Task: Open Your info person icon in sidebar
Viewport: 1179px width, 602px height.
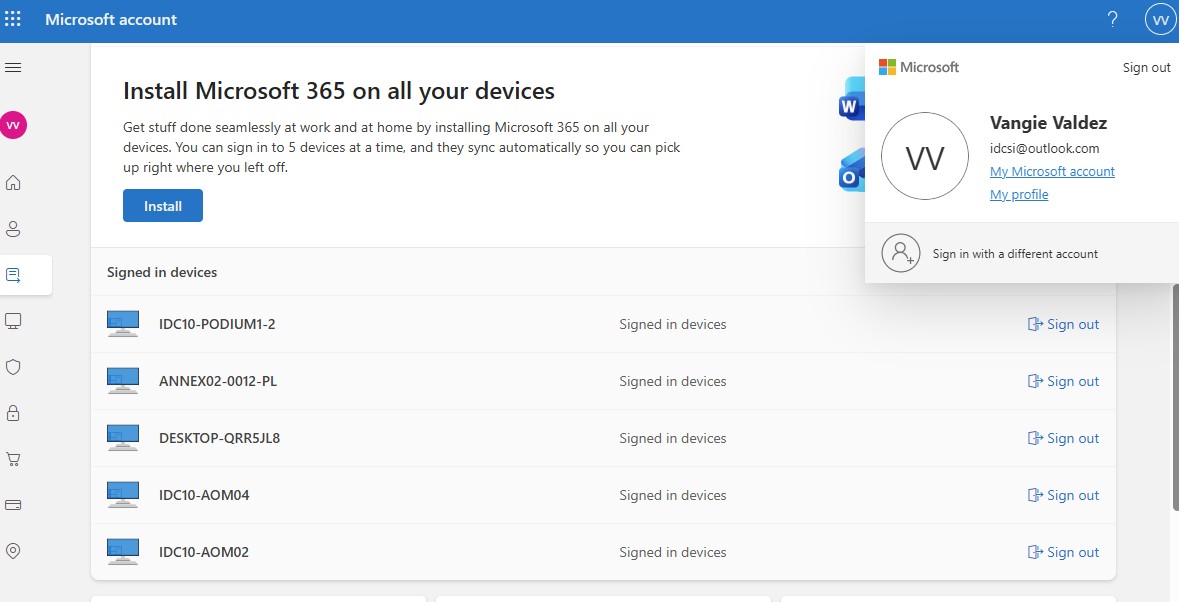Action: 13,229
